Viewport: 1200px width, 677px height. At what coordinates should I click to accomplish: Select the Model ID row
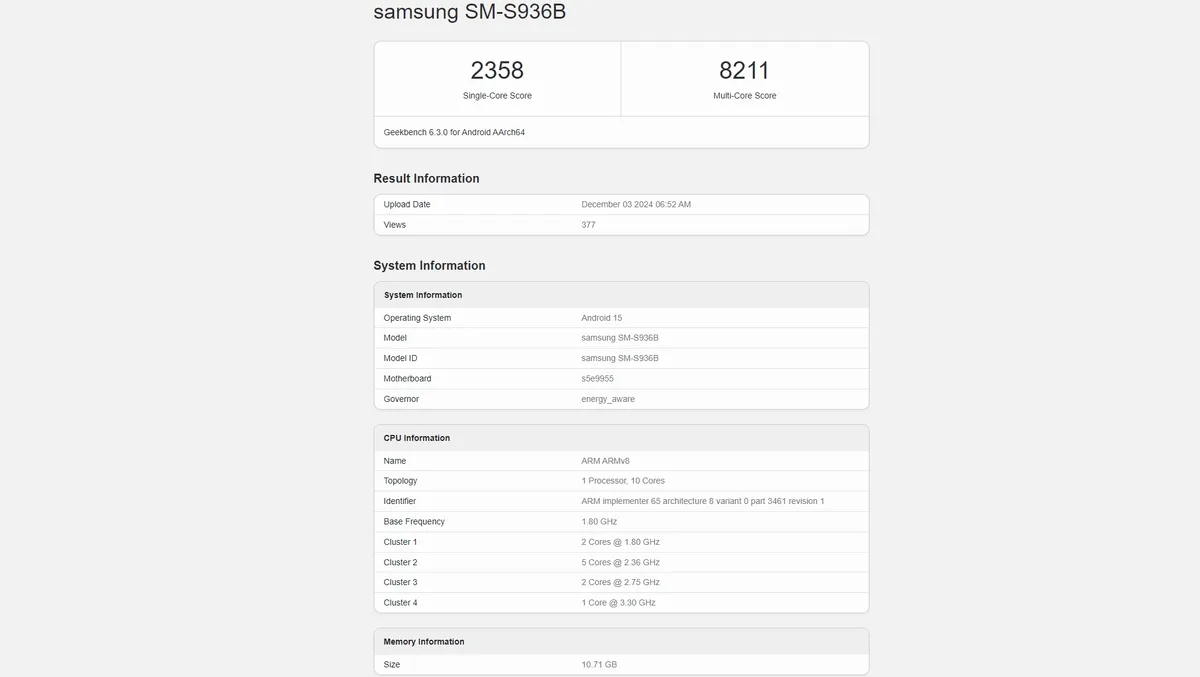click(620, 357)
